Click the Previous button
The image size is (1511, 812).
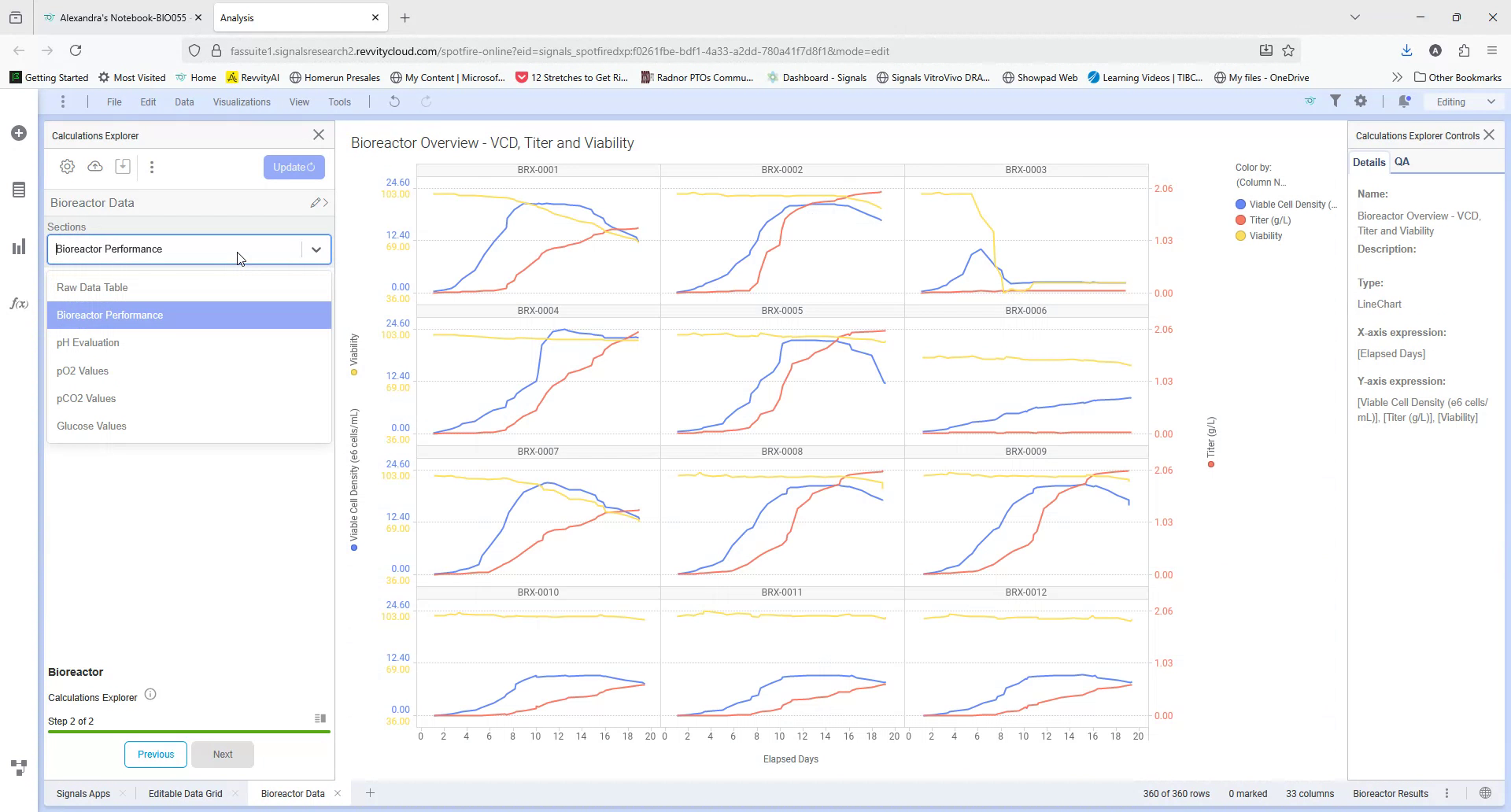156,755
